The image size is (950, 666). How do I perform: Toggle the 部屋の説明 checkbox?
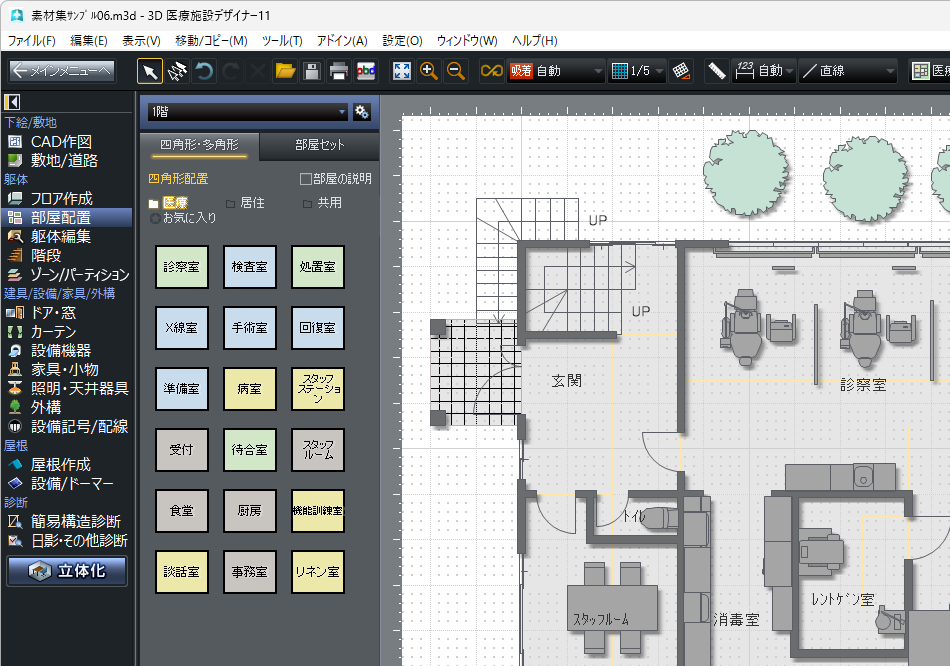pyautogui.click(x=307, y=179)
